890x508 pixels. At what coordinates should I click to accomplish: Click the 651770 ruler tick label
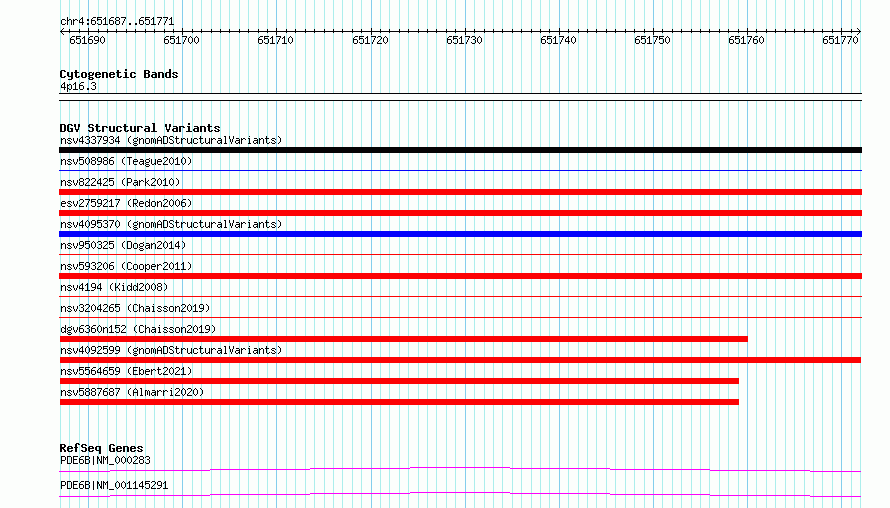840,40
